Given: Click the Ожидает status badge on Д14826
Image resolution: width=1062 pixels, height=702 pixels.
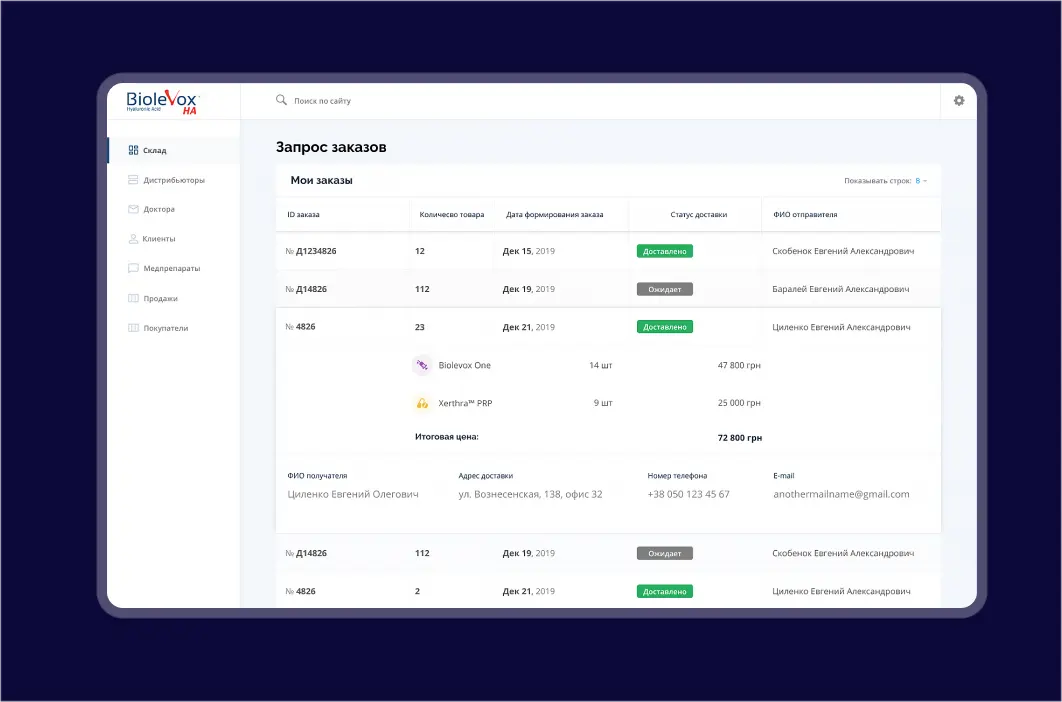Looking at the screenshot, I should pos(663,289).
